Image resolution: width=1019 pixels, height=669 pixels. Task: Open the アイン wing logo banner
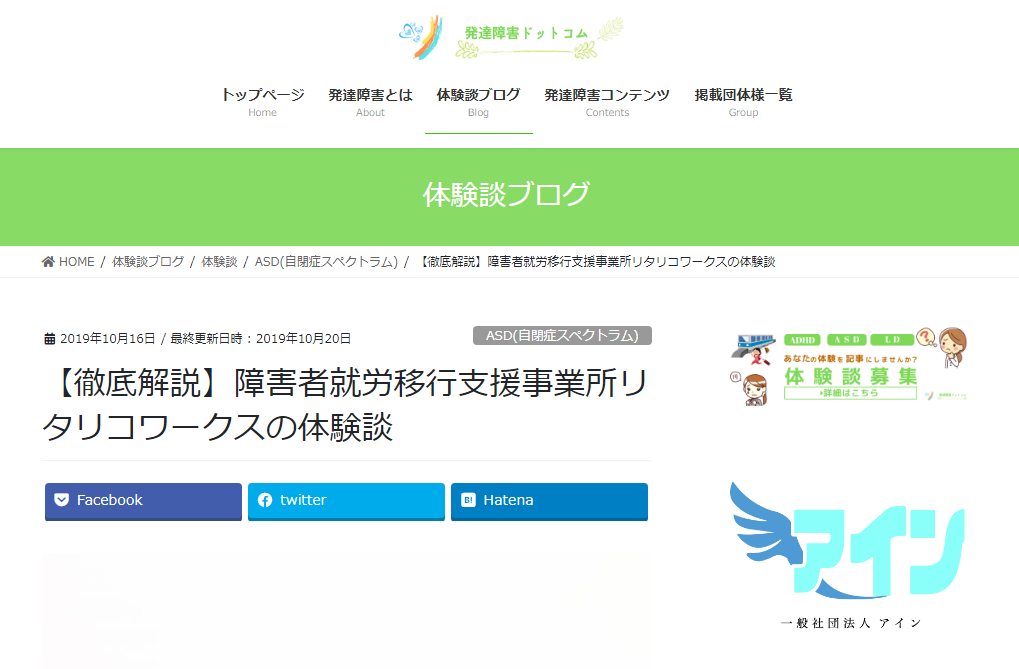click(850, 554)
